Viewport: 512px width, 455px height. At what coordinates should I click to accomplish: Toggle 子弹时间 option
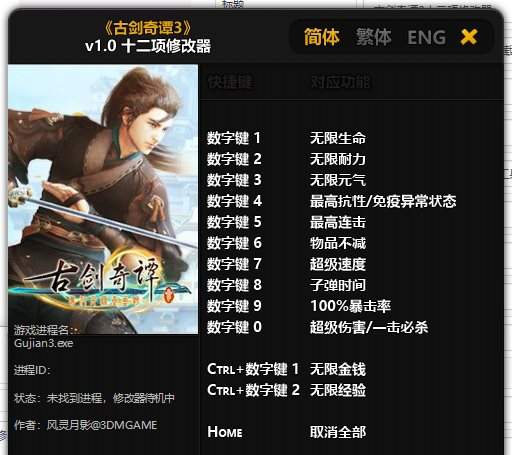pyautogui.click(x=338, y=285)
